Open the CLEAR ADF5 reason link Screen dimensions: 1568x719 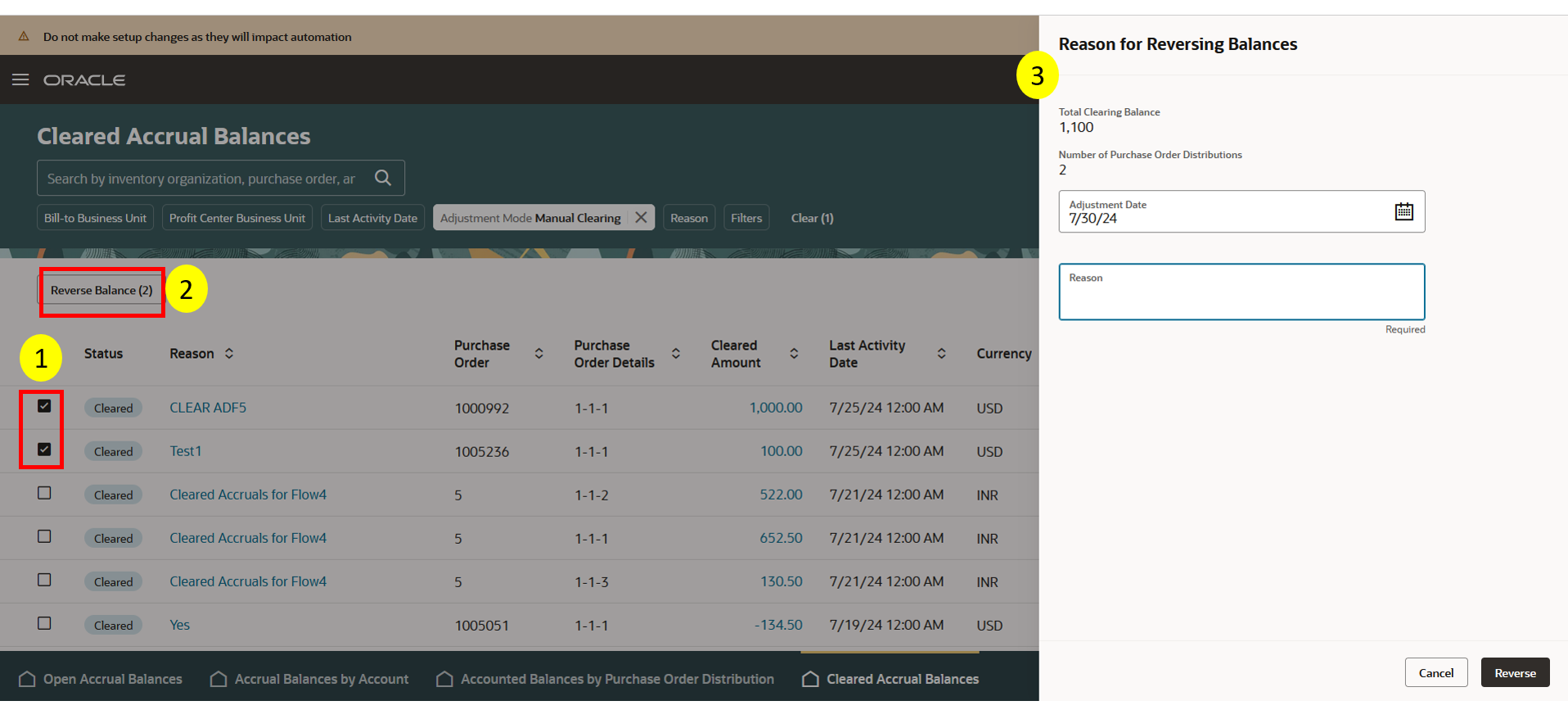(x=208, y=407)
